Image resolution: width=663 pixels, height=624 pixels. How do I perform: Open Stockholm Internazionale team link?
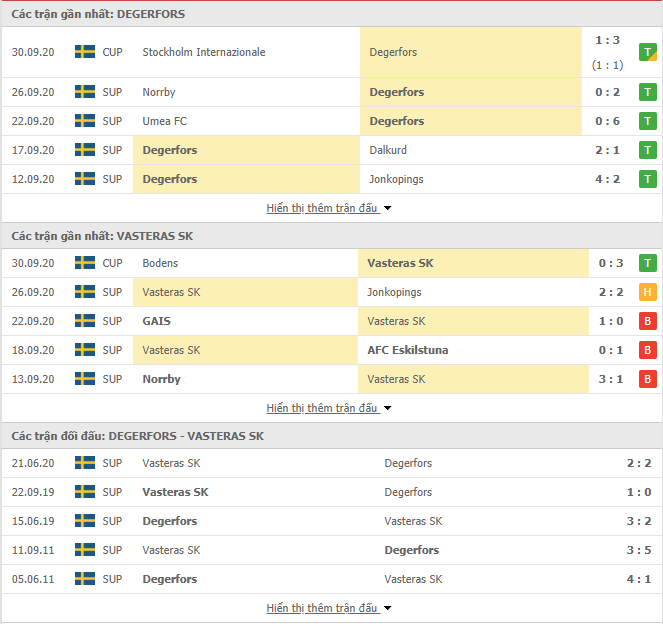click(204, 52)
